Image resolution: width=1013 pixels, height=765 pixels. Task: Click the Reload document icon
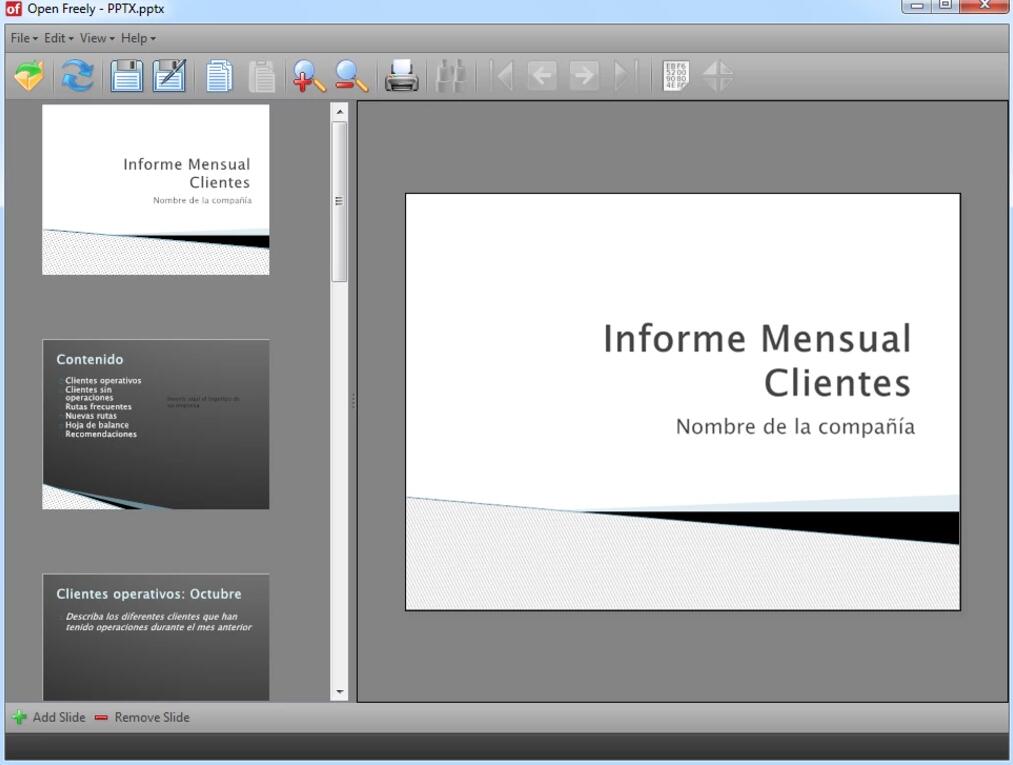pyautogui.click(x=78, y=76)
